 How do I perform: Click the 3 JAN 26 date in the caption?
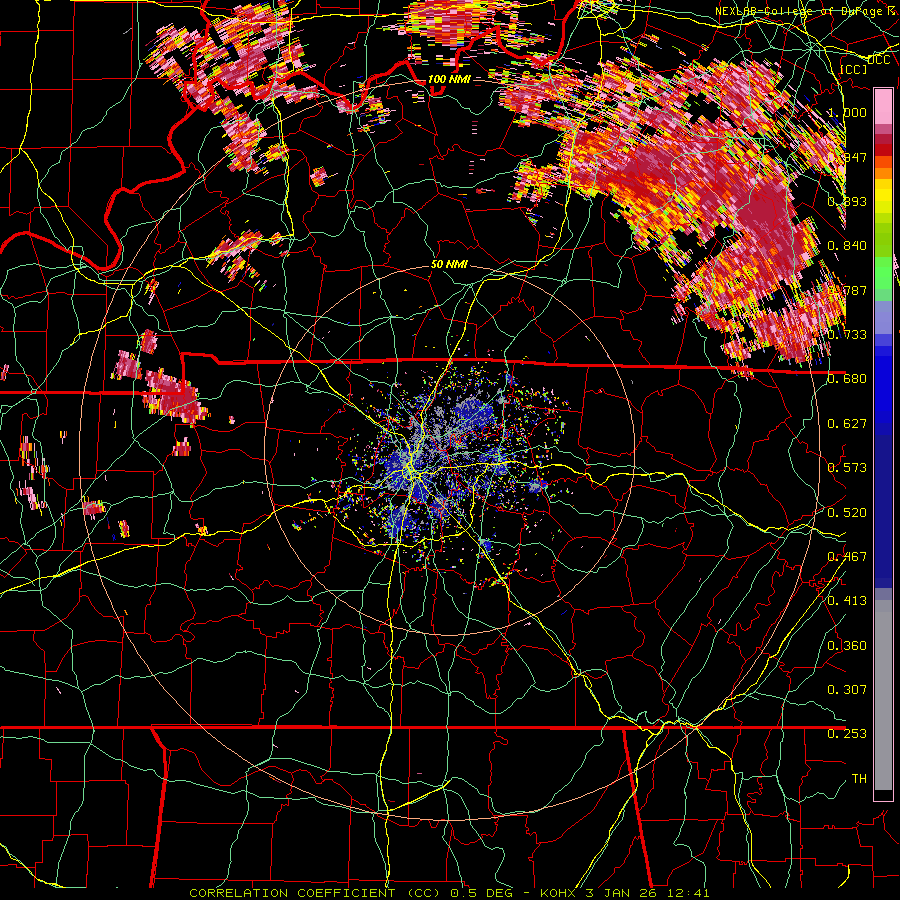621,893
